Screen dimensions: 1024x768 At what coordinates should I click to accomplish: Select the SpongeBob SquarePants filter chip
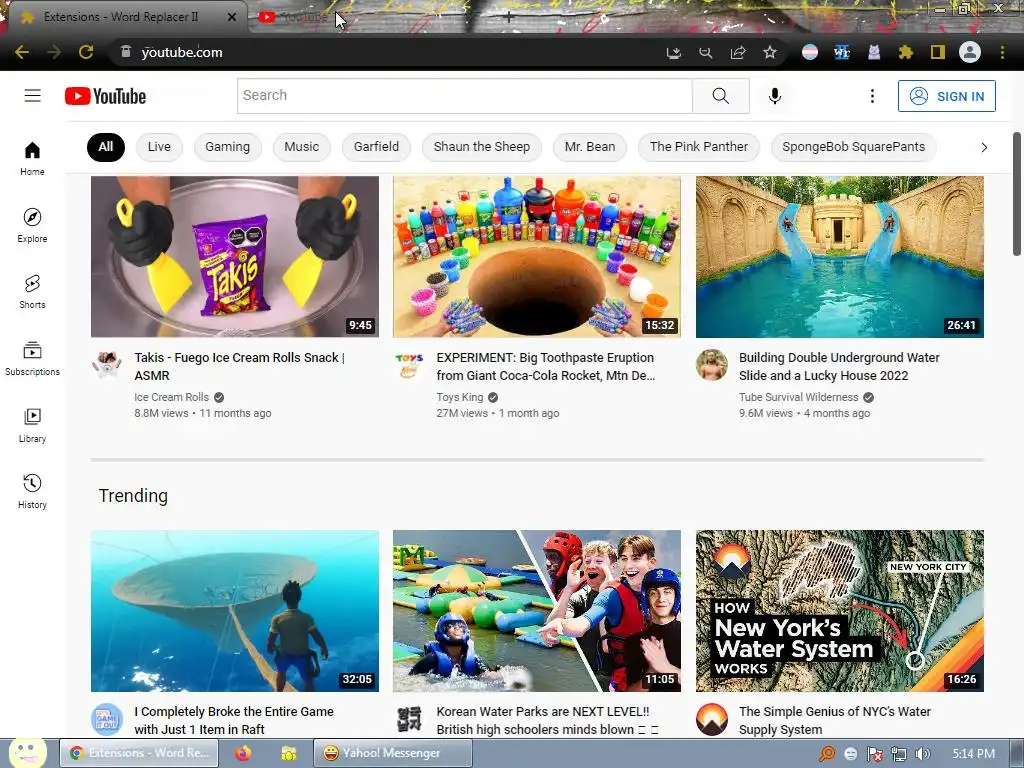[x=854, y=147]
